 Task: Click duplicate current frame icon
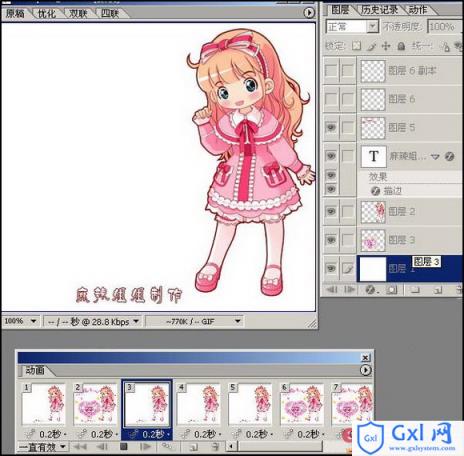(194, 446)
